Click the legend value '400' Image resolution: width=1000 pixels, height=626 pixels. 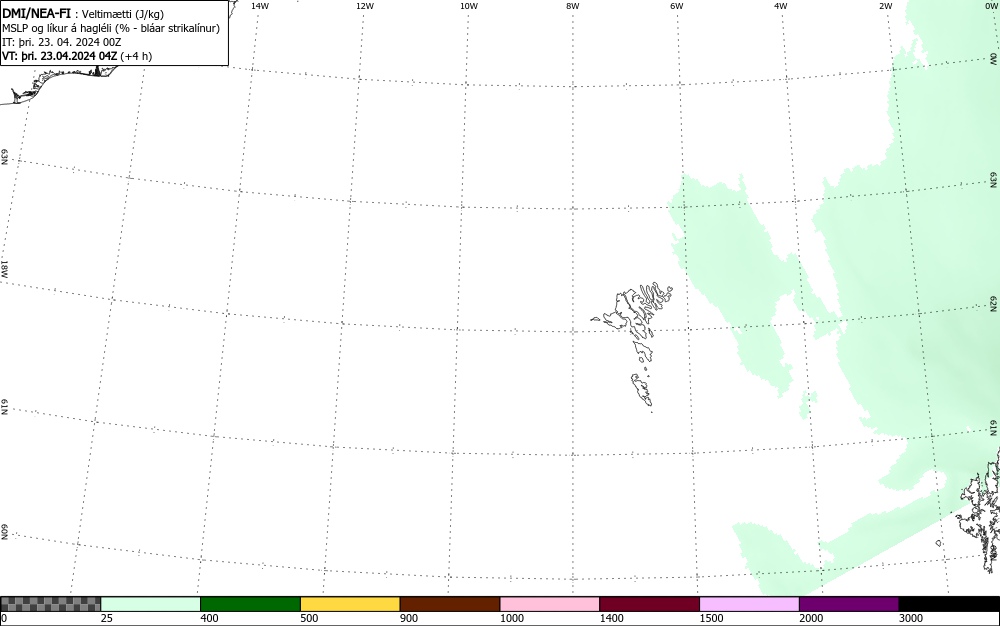point(209,618)
